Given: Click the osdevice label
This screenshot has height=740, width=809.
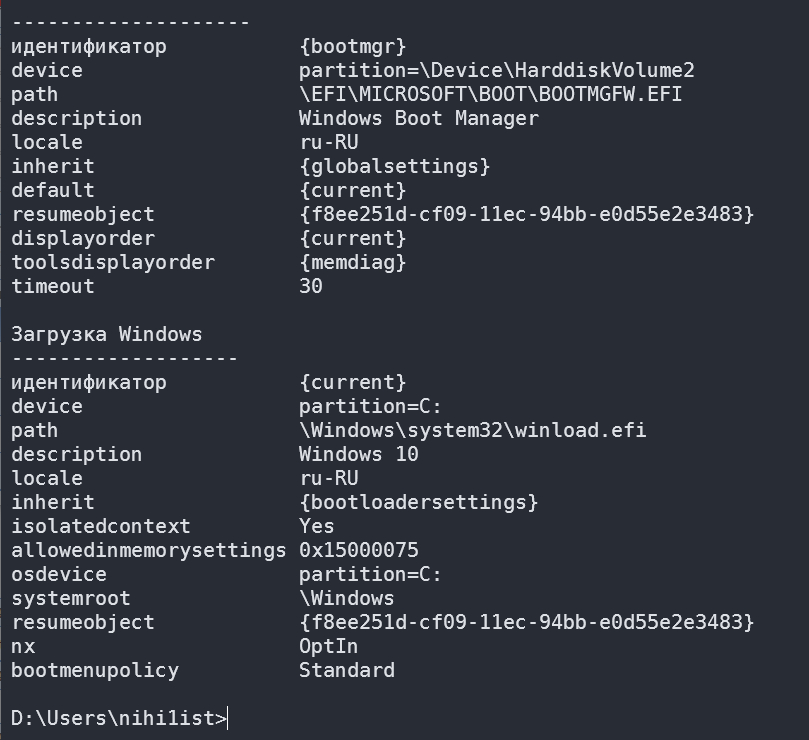Looking at the screenshot, I should tap(59, 575).
